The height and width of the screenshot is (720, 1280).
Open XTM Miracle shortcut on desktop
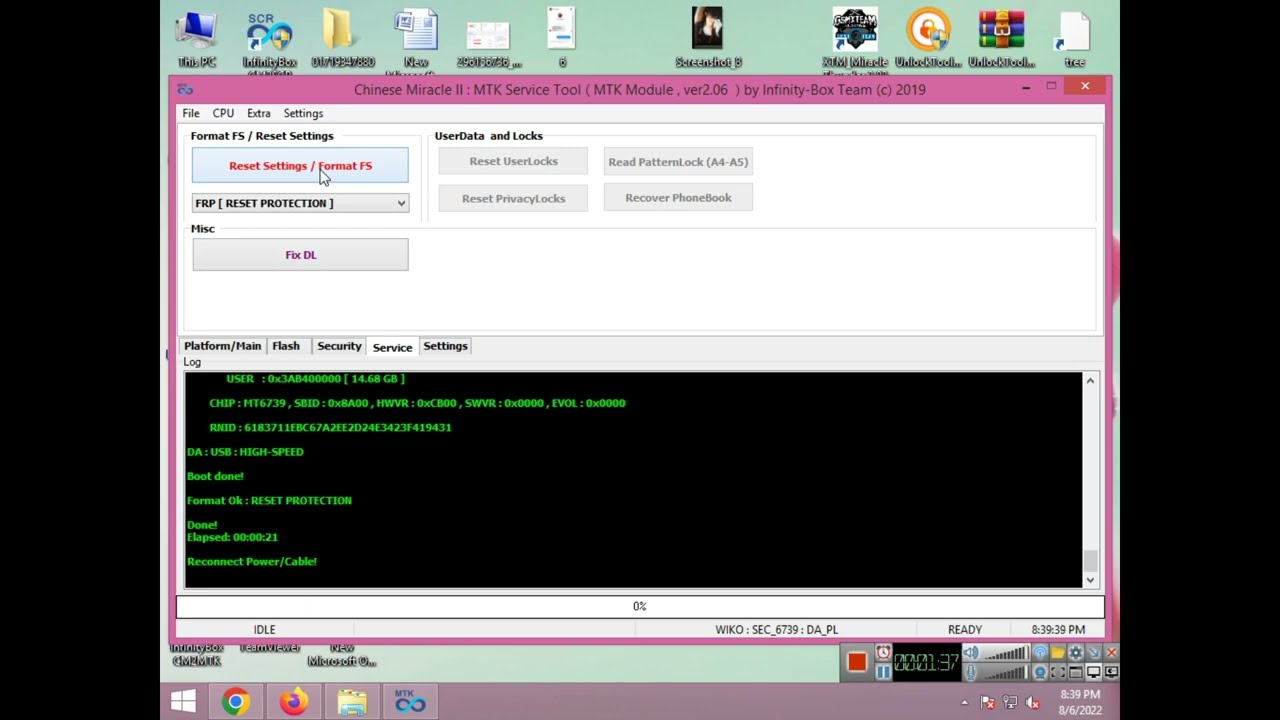pyautogui.click(x=855, y=42)
